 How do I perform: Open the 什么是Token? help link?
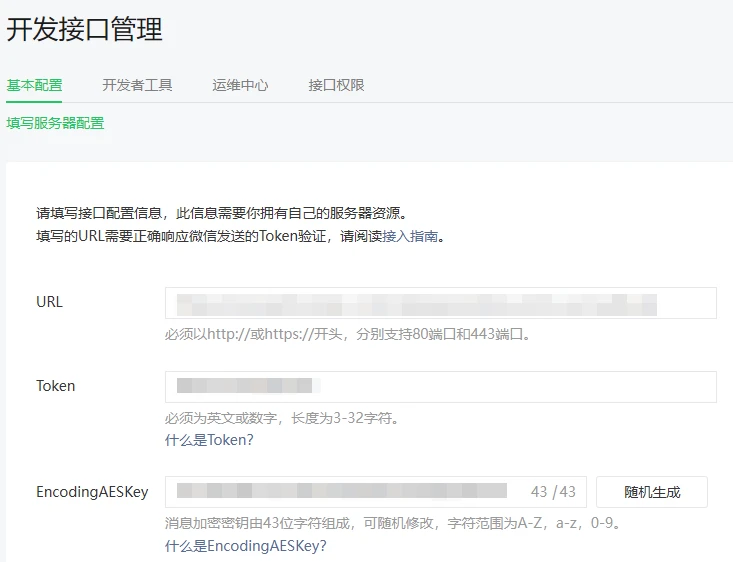tap(209, 440)
